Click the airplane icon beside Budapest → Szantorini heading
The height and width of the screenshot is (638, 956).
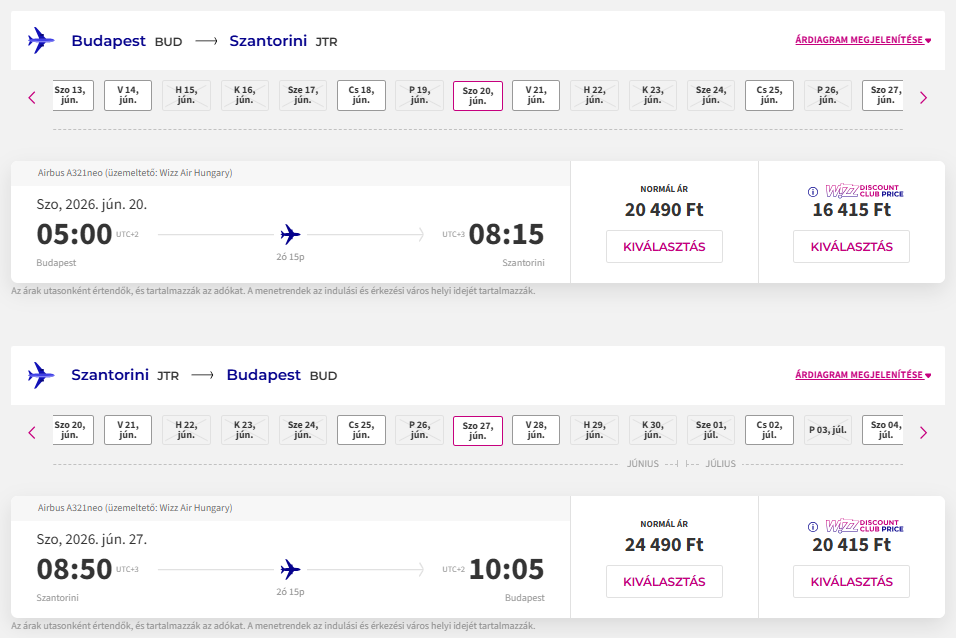[x=41, y=40]
